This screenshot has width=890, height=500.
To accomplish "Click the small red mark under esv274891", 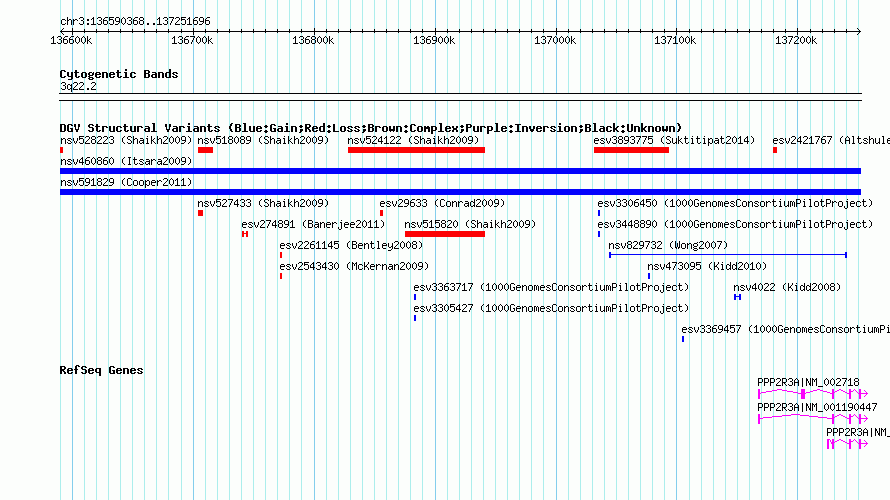I will 245,234.
